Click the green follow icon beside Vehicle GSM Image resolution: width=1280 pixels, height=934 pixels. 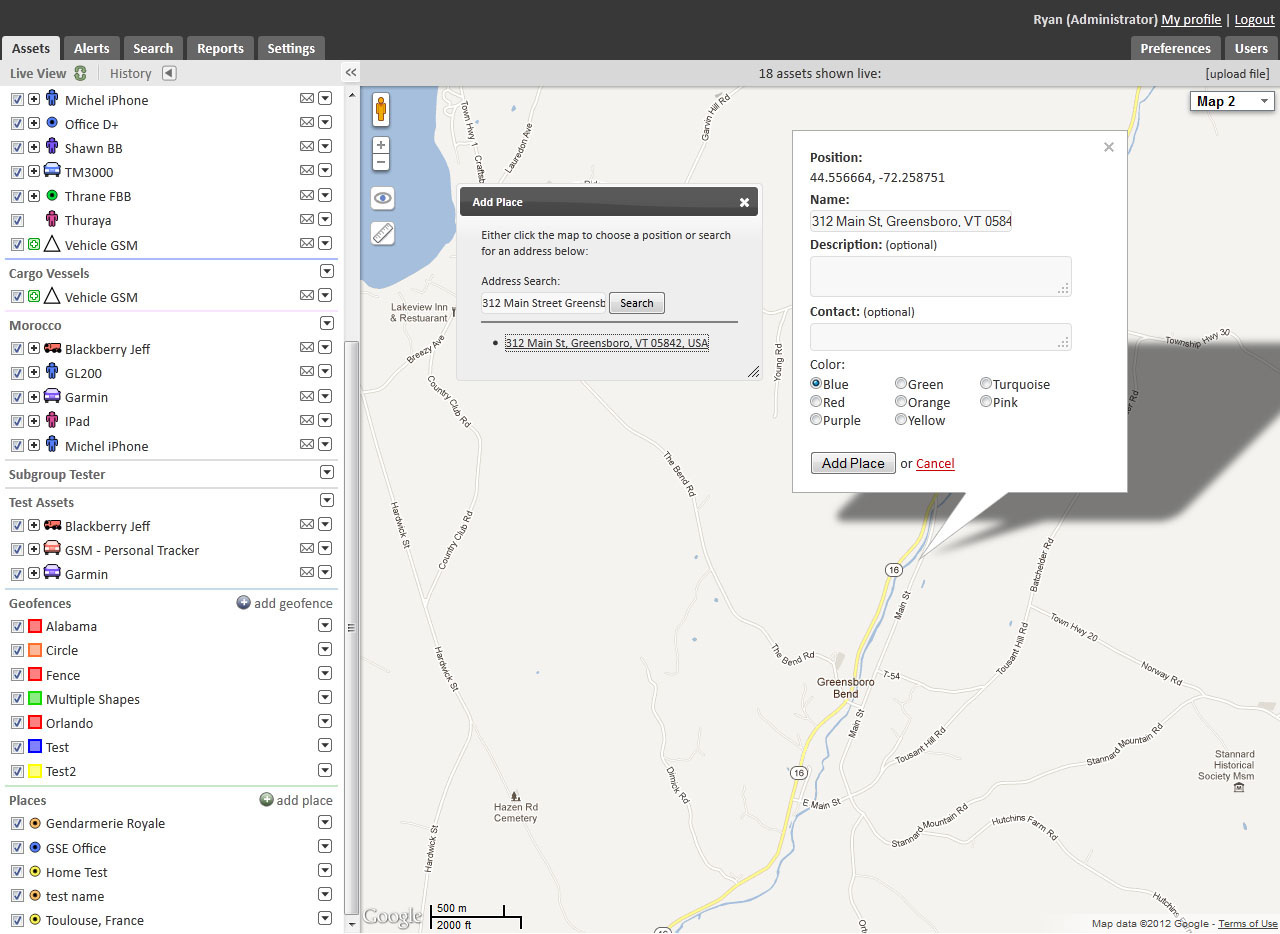tap(33, 244)
